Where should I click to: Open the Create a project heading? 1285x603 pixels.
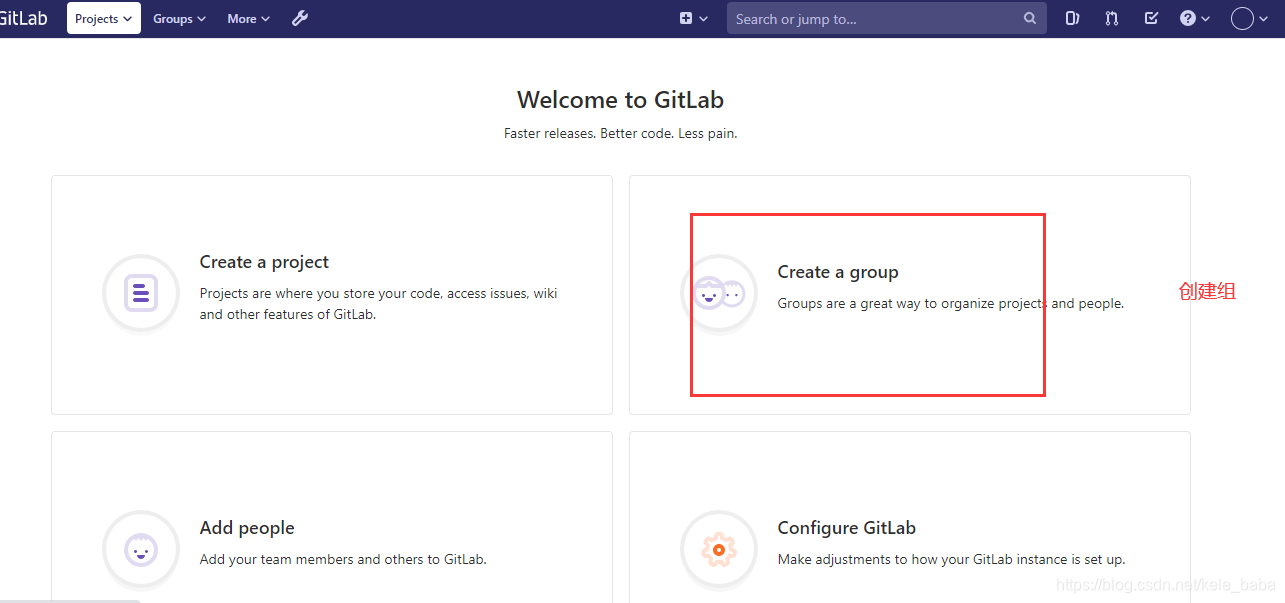[264, 262]
